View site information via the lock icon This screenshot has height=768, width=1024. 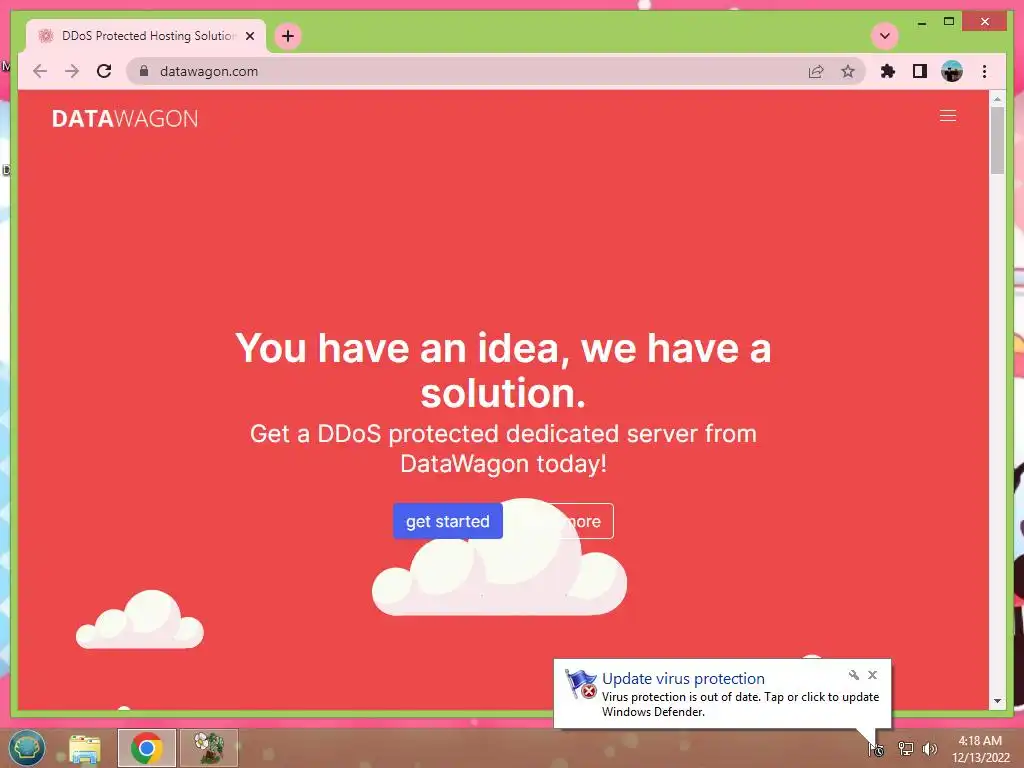point(144,71)
